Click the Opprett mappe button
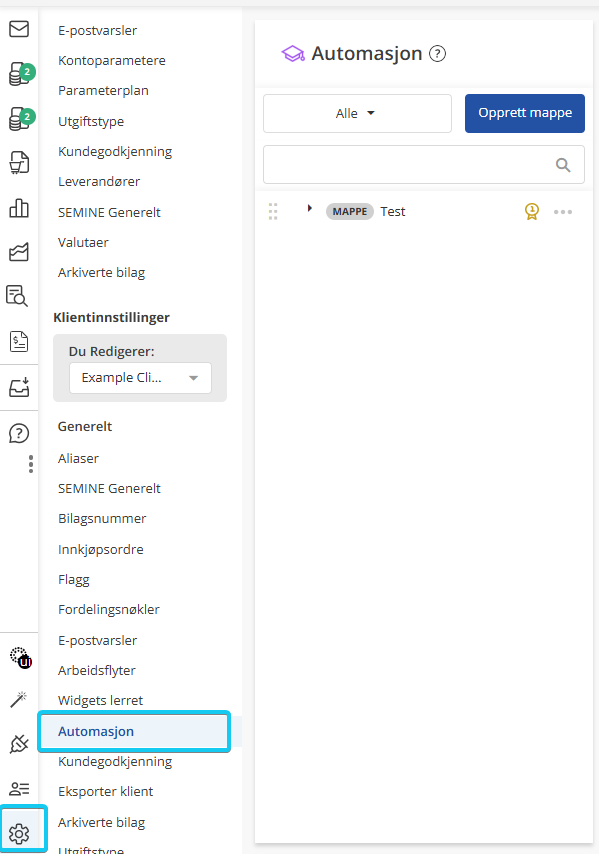Screen dimensions: 599x854 (525, 113)
